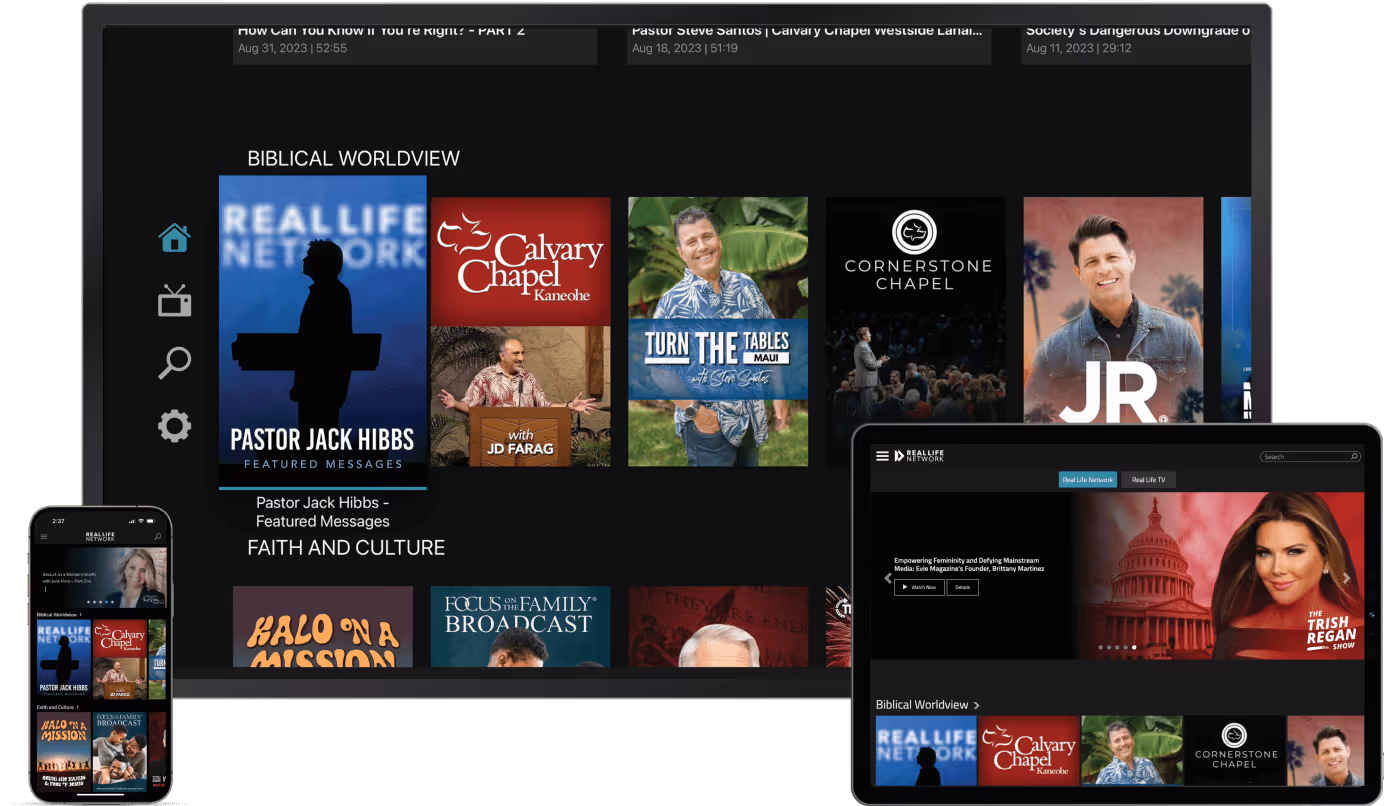Open Turn the Tables Maui tile on TV
Screen dimensions: 1384x806
pos(718,331)
